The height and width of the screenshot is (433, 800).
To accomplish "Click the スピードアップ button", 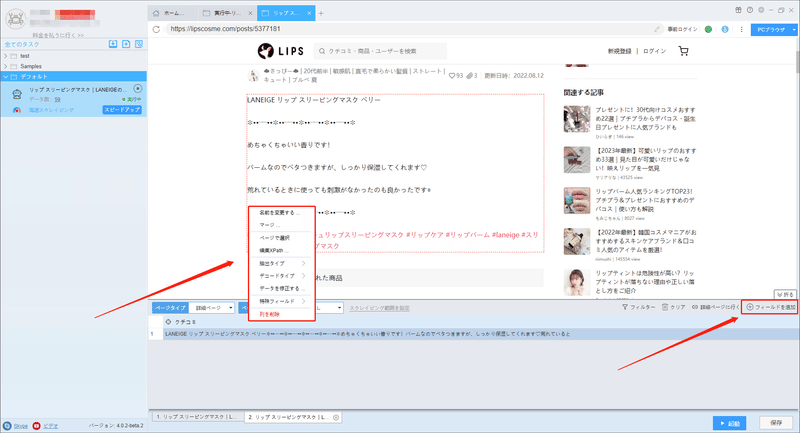I will (122, 110).
